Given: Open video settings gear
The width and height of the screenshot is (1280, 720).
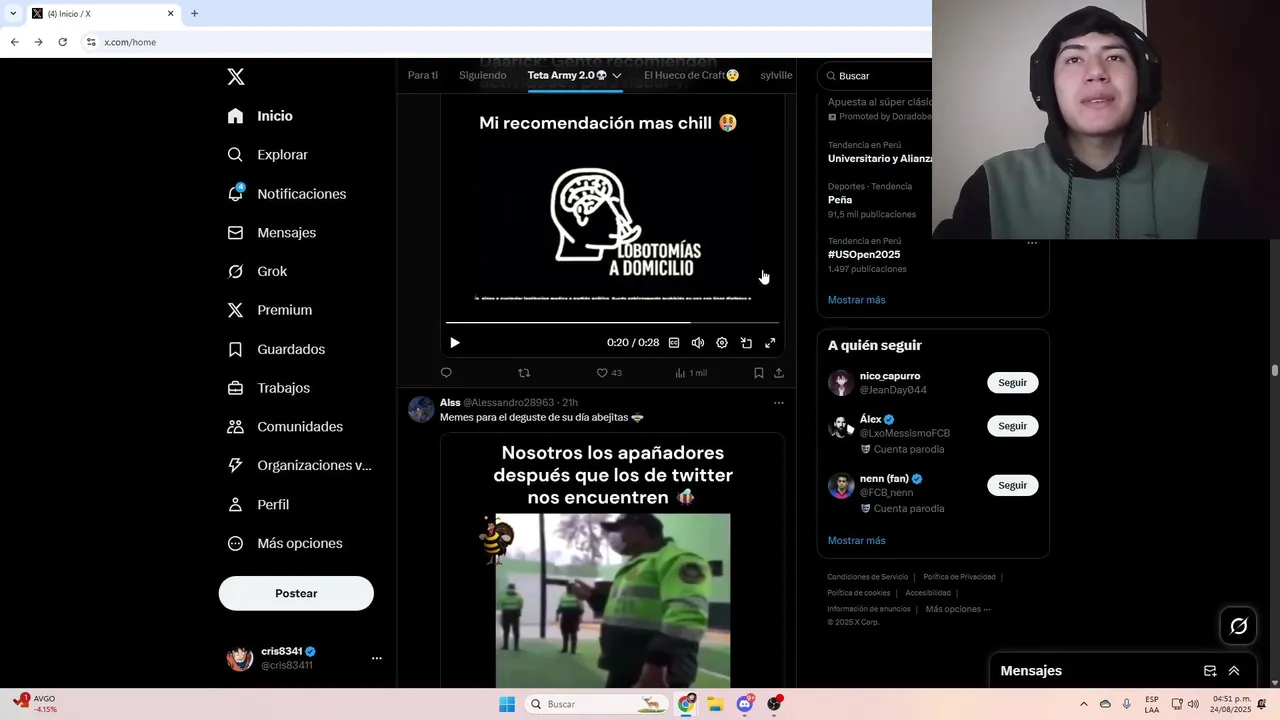Looking at the screenshot, I should coord(722,343).
